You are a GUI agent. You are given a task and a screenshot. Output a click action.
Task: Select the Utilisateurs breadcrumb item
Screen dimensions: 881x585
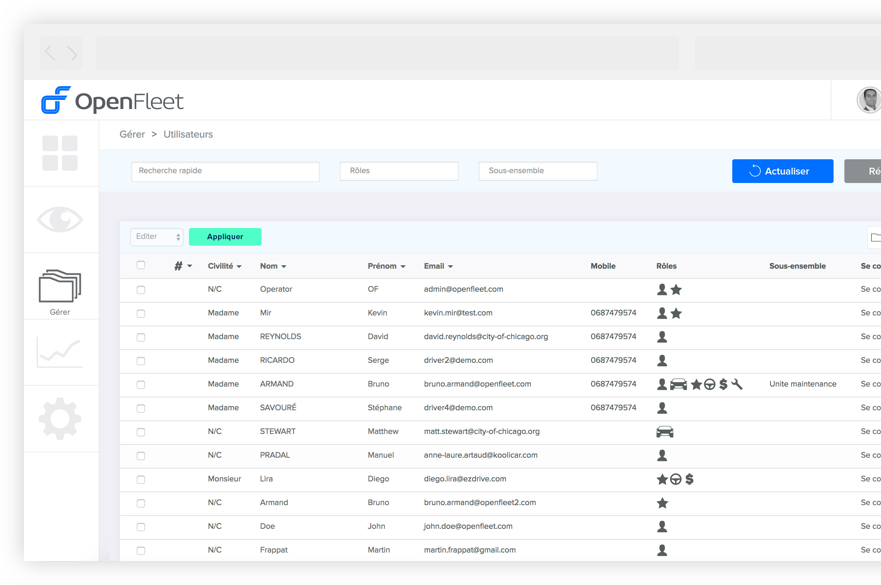188,134
